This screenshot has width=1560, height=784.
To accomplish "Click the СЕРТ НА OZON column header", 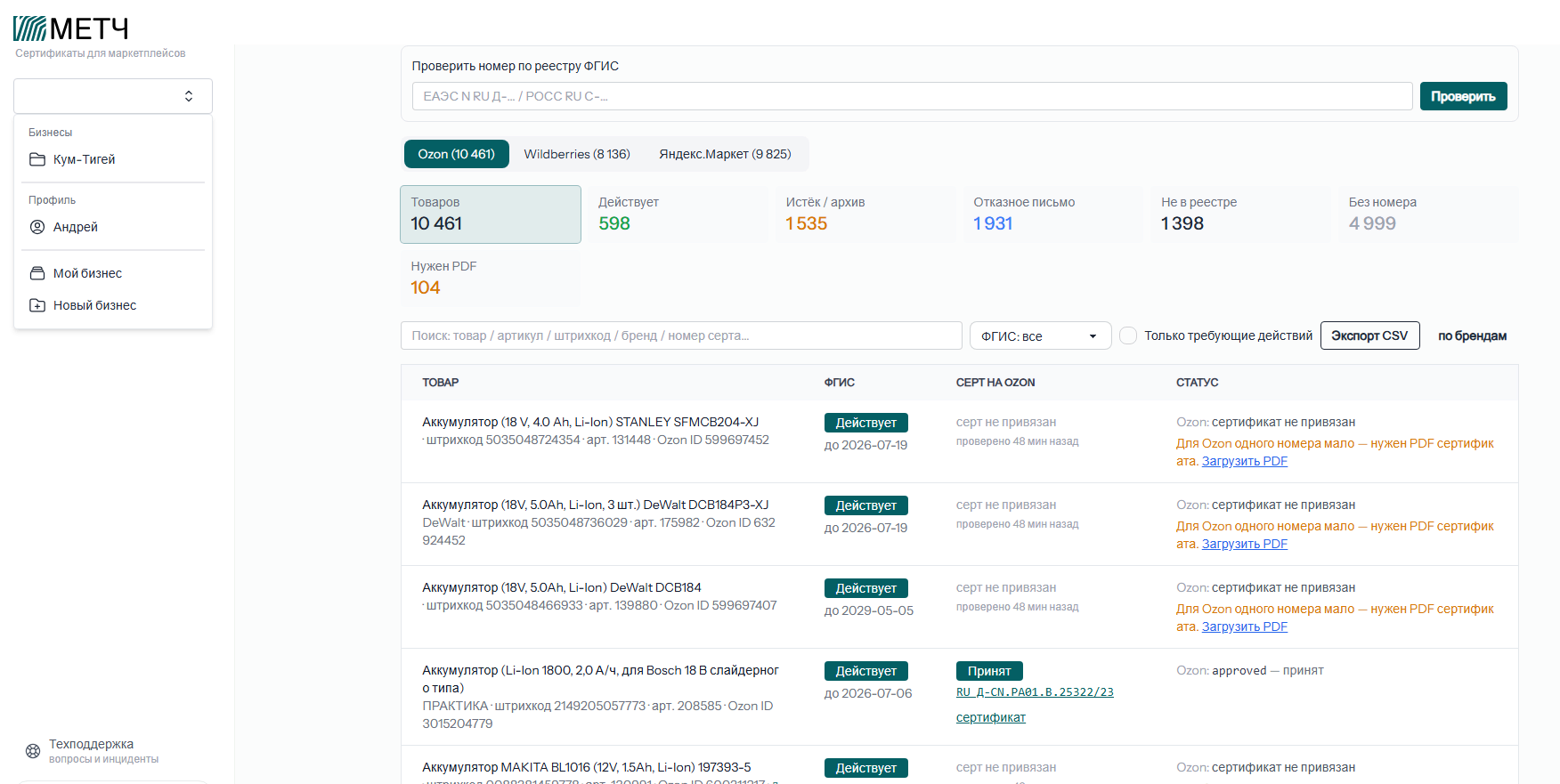I will point(995,383).
